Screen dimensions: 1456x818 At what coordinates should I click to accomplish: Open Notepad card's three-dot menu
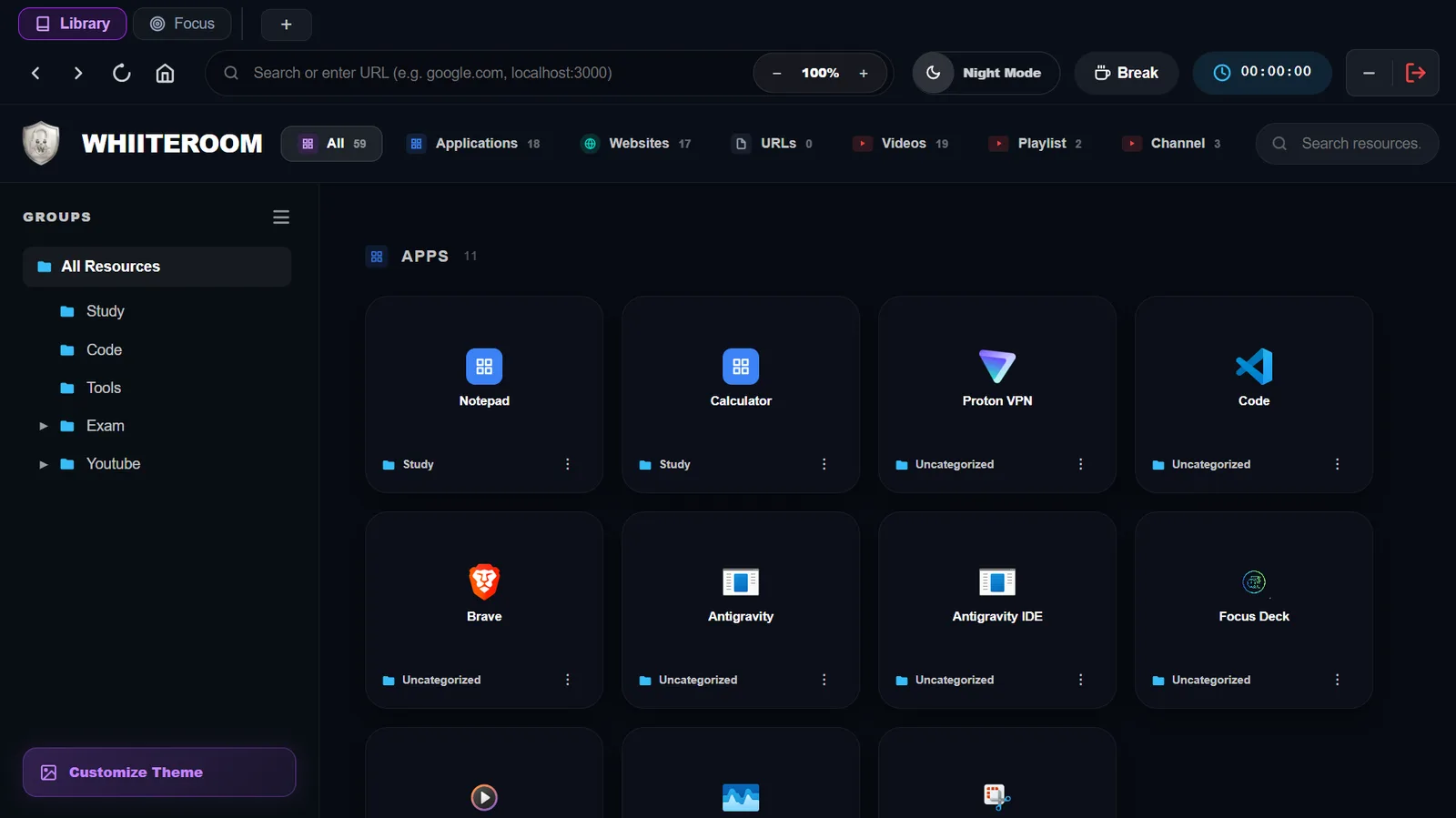(x=568, y=464)
